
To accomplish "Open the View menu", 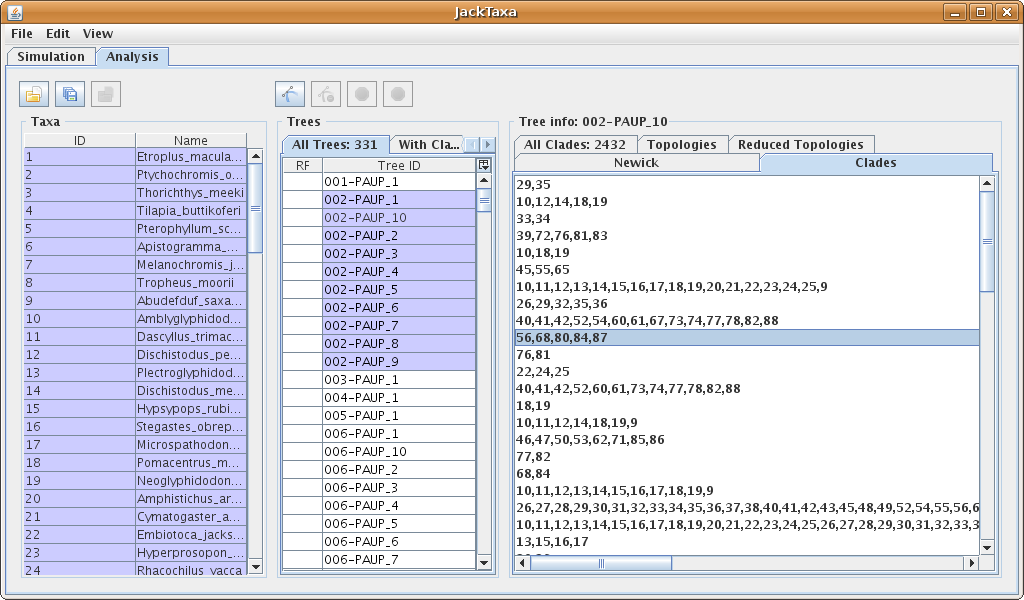I will pyautogui.click(x=98, y=33).
